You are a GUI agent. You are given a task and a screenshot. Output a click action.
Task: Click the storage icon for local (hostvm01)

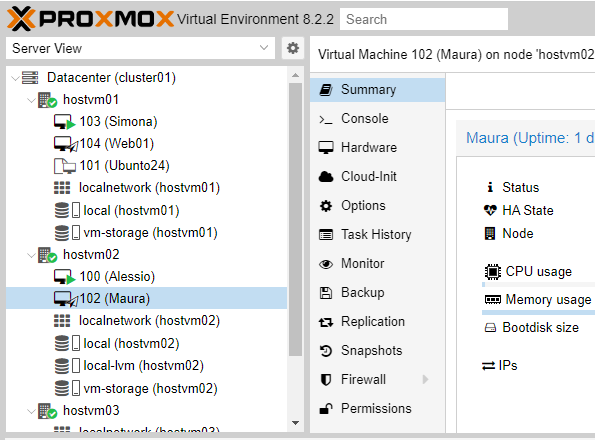click(x=67, y=210)
